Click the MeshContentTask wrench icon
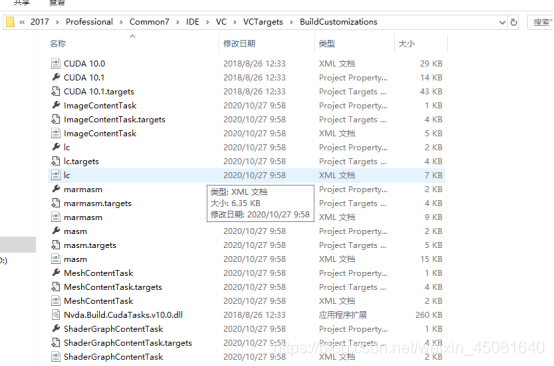Viewport: 554px width, 366px height. 55,272
